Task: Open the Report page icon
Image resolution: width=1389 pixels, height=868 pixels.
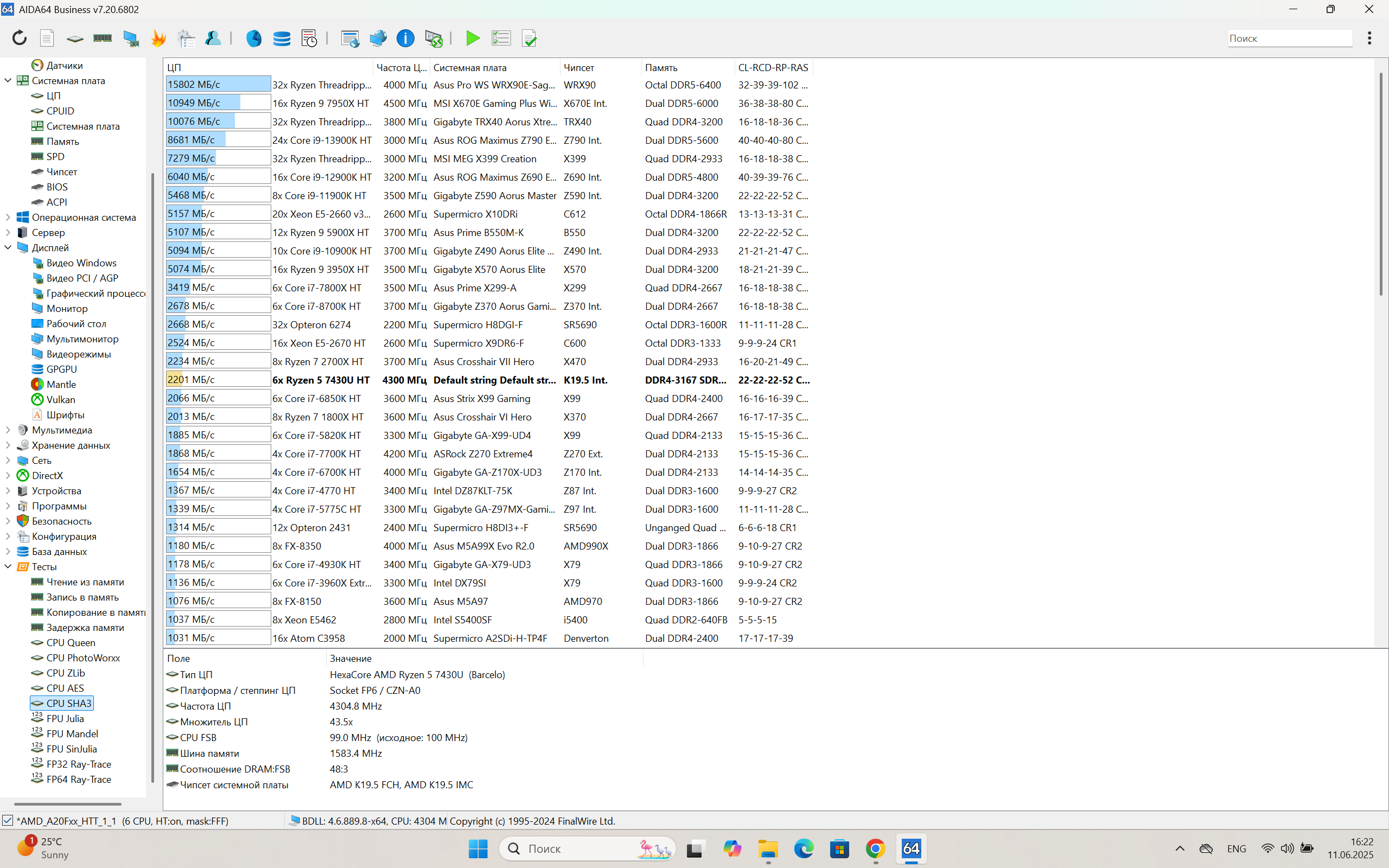Action: (47, 39)
